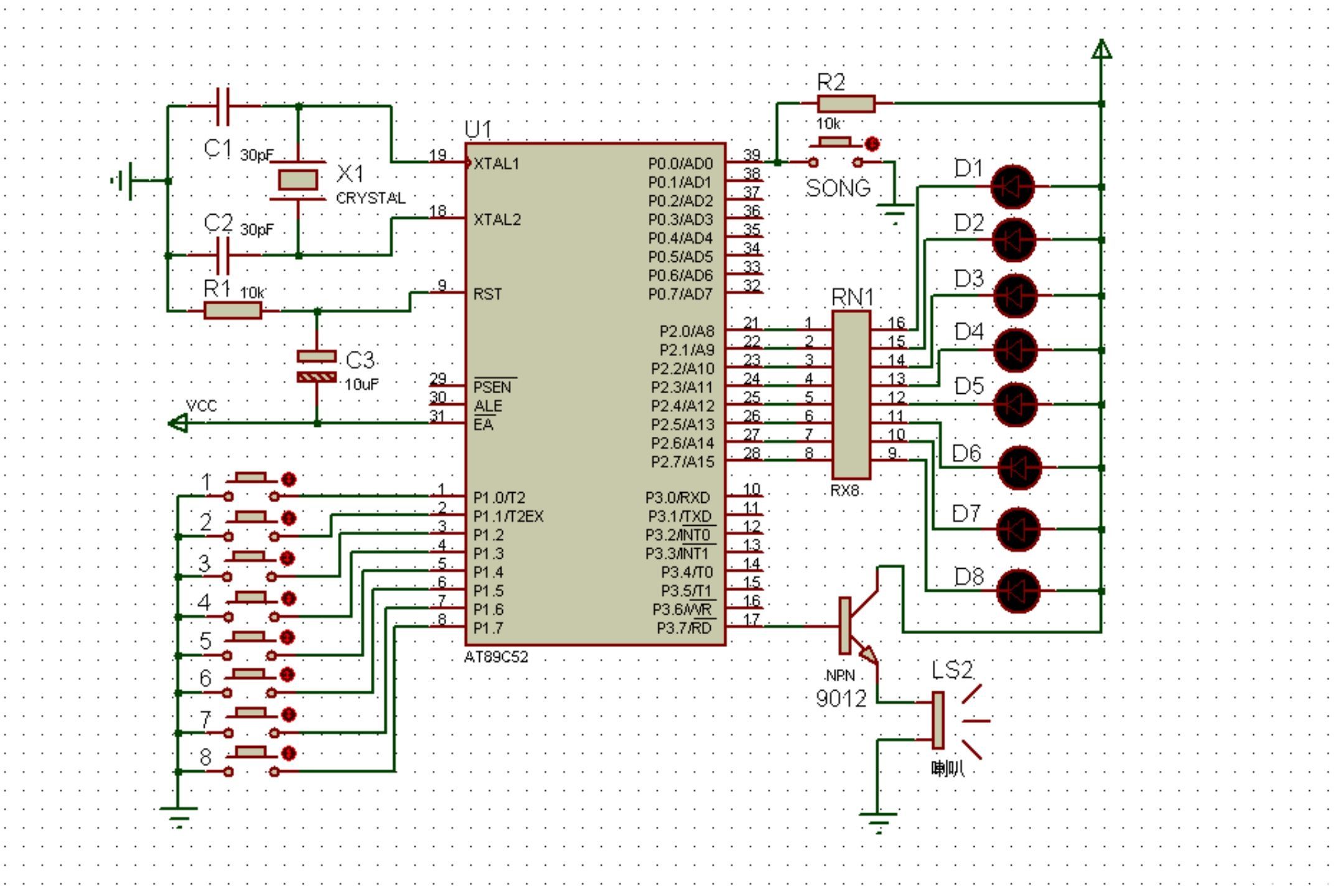Viewport: 1336px width, 896px height.
Task: Toggle latch dot of push button 3
Action: coord(287,559)
